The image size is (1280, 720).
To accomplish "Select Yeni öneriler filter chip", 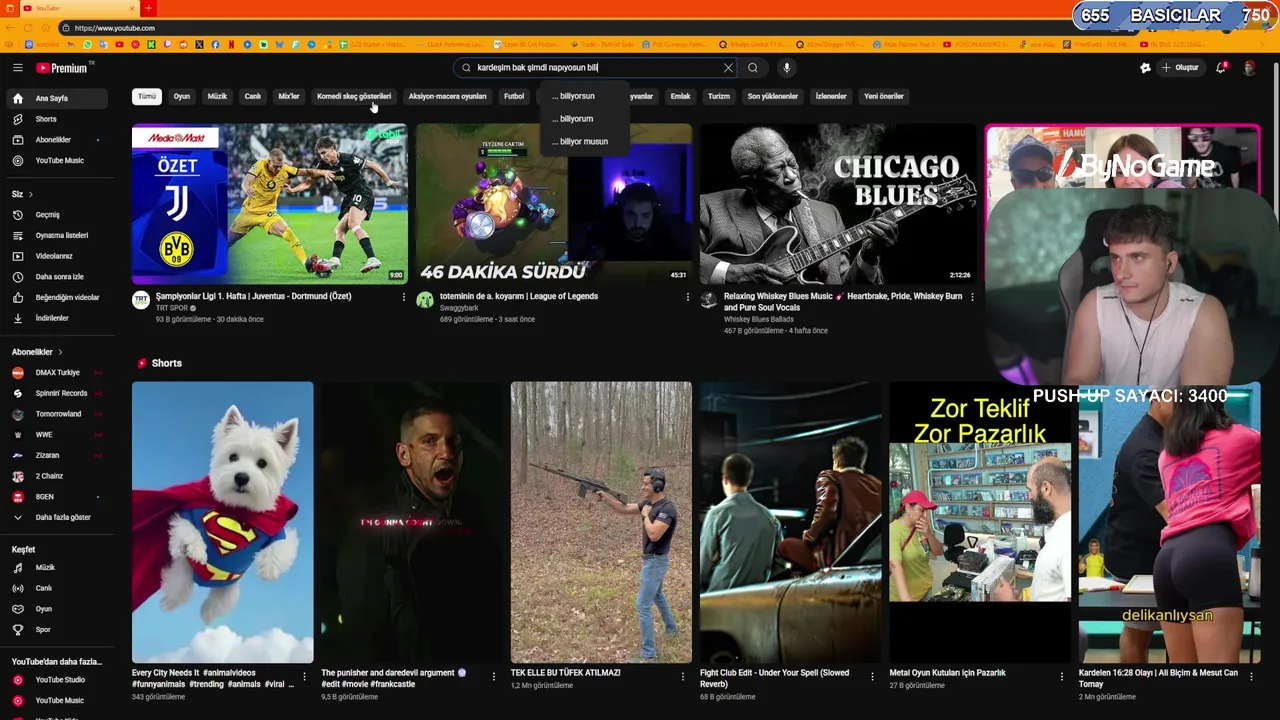I will 884,96.
